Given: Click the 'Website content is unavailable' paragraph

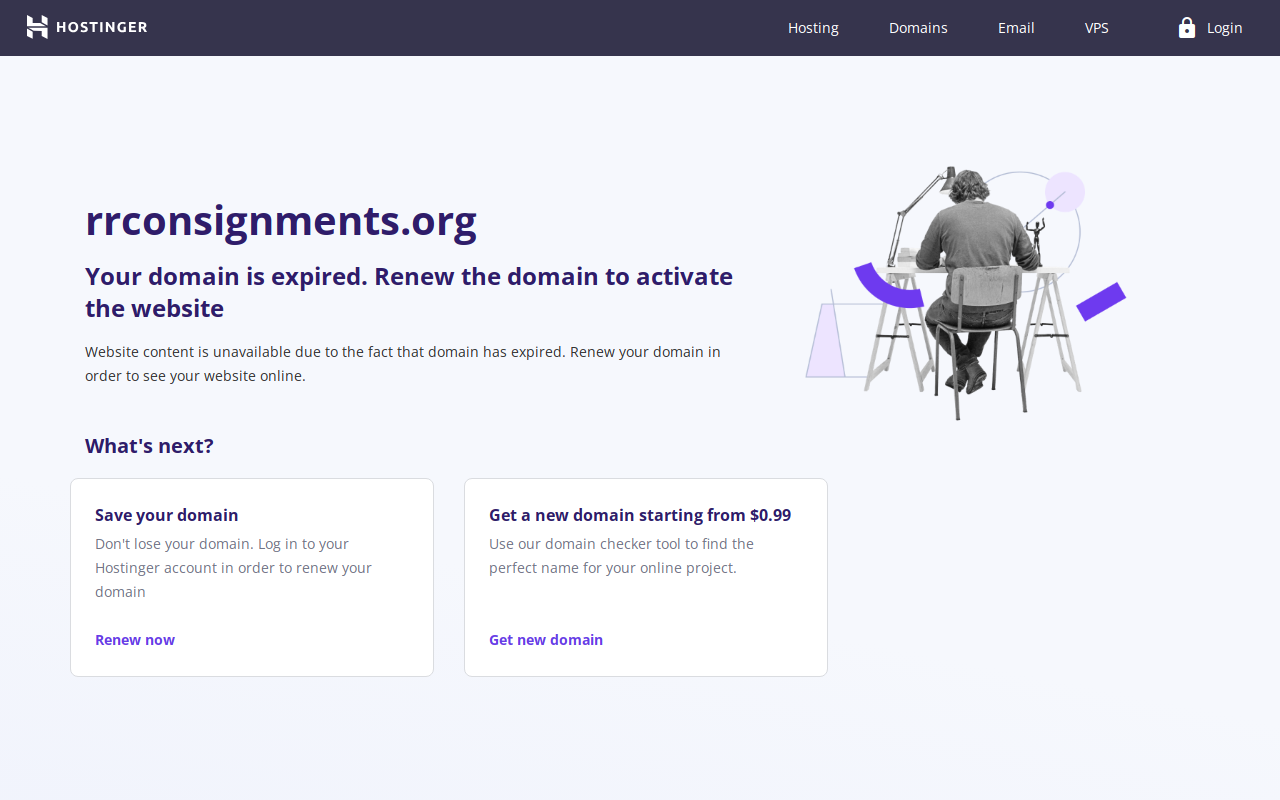Looking at the screenshot, I should point(403,364).
